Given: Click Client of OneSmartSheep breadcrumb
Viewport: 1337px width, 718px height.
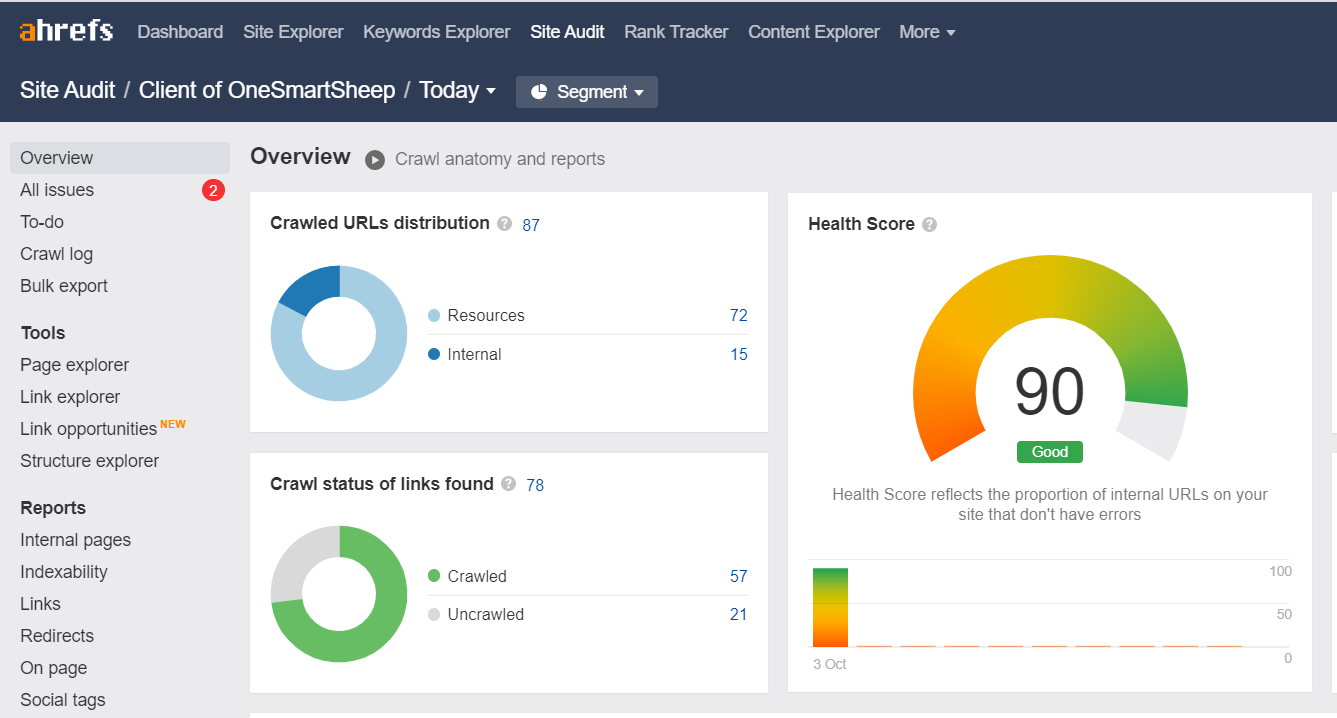Looking at the screenshot, I should [x=267, y=90].
